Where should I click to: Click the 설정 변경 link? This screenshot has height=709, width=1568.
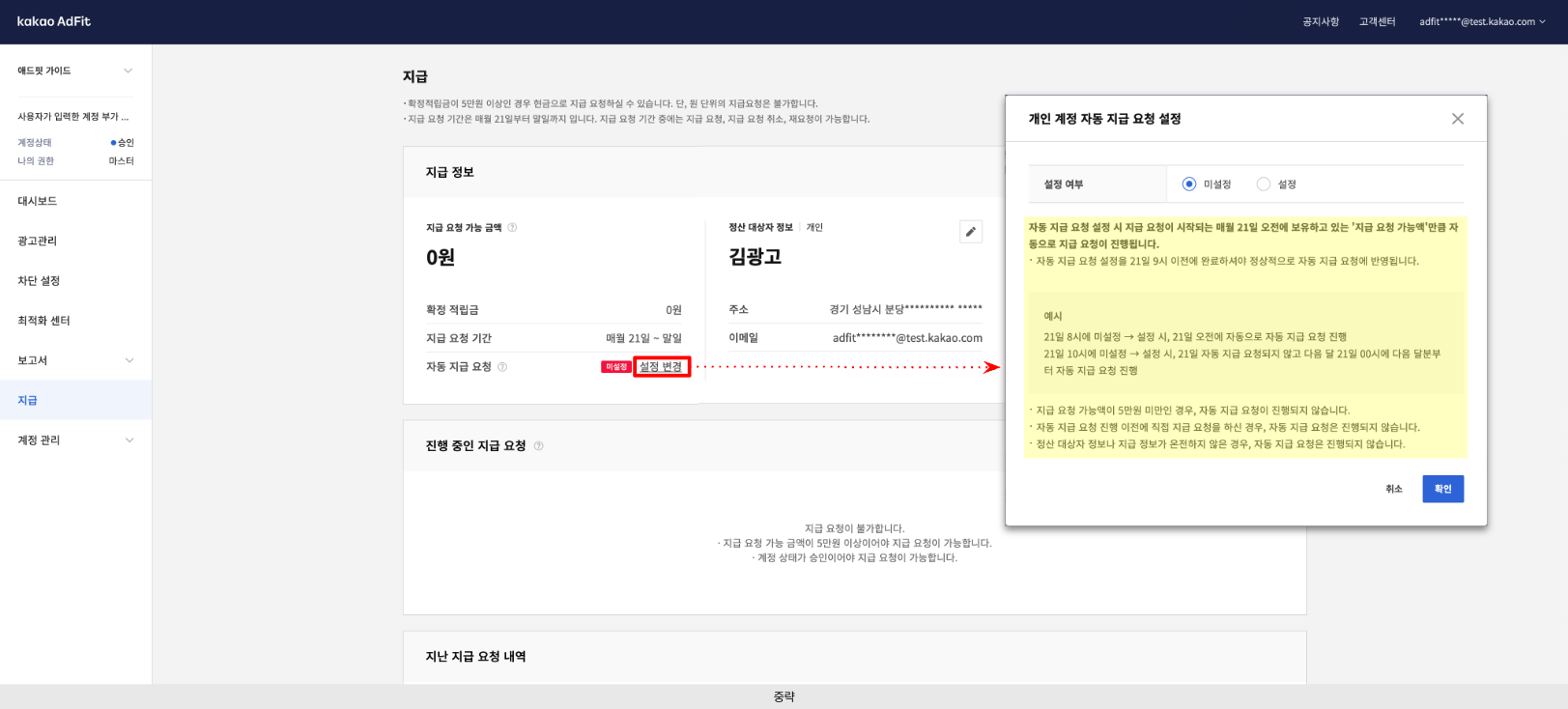tap(661, 367)
